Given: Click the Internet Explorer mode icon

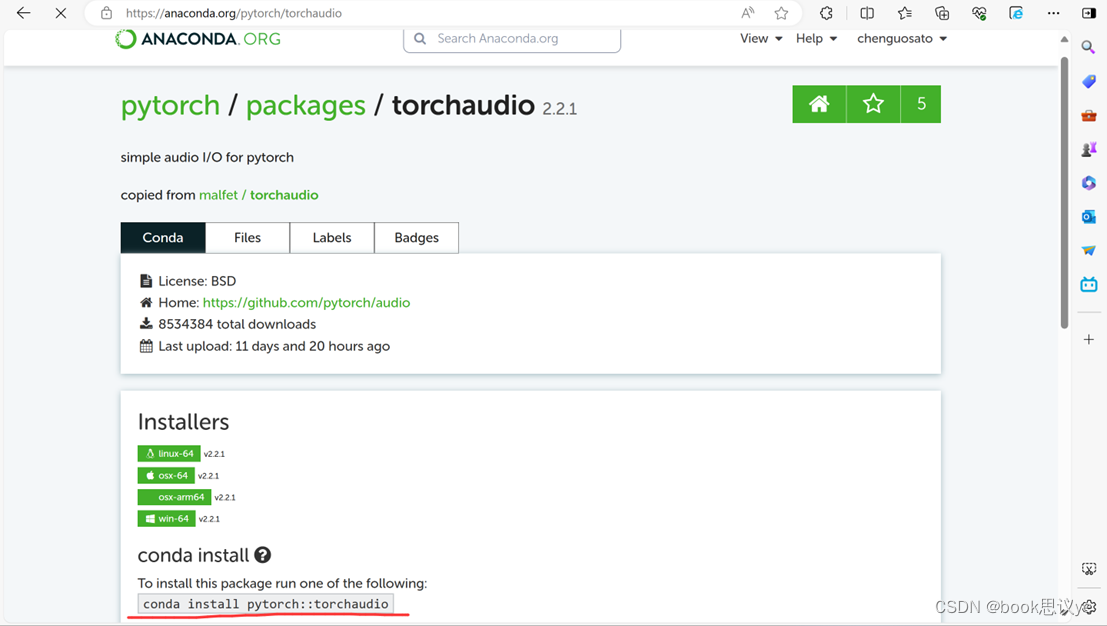Looking at the screenshot, I should tap(1016, 13).
